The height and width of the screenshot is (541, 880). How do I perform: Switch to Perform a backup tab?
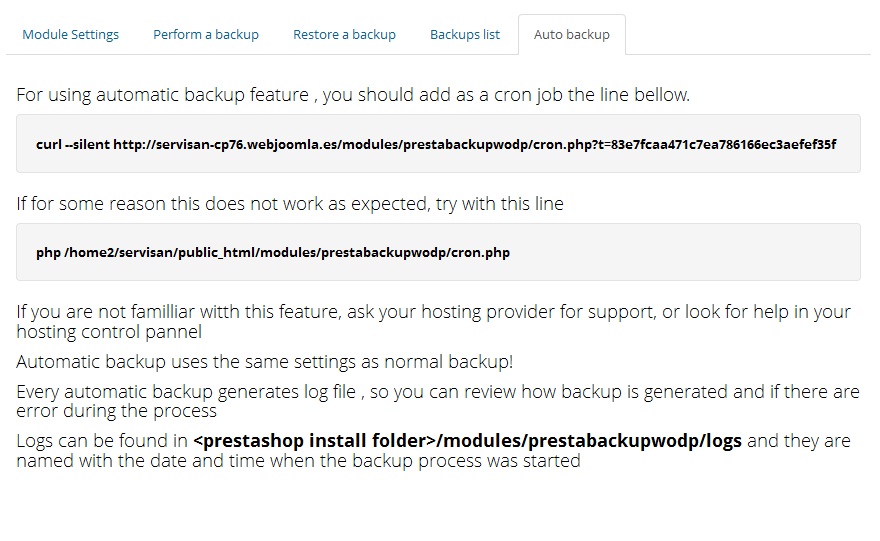coord(206,35)
